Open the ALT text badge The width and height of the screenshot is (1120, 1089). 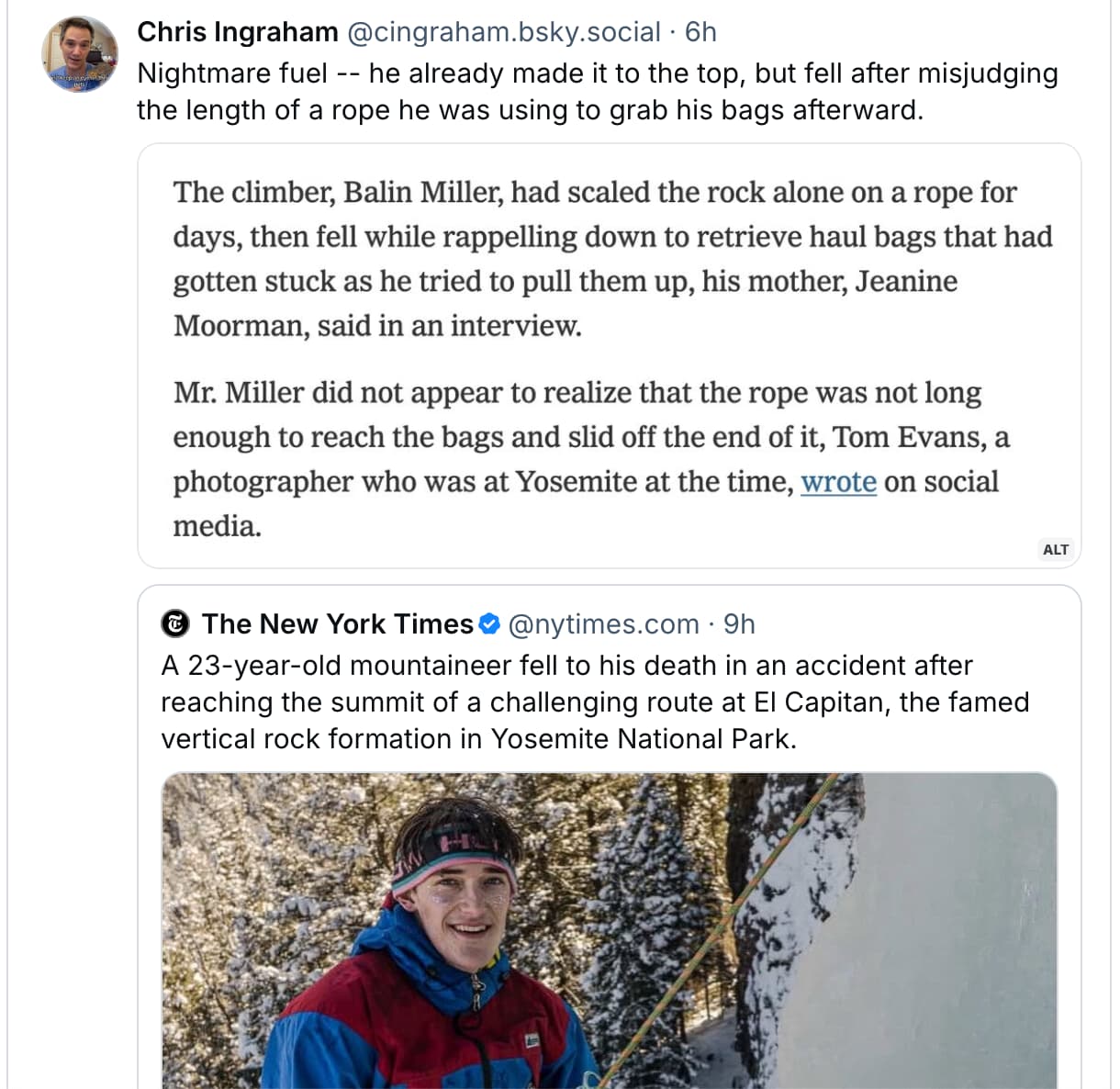[x=1055, y=549]
